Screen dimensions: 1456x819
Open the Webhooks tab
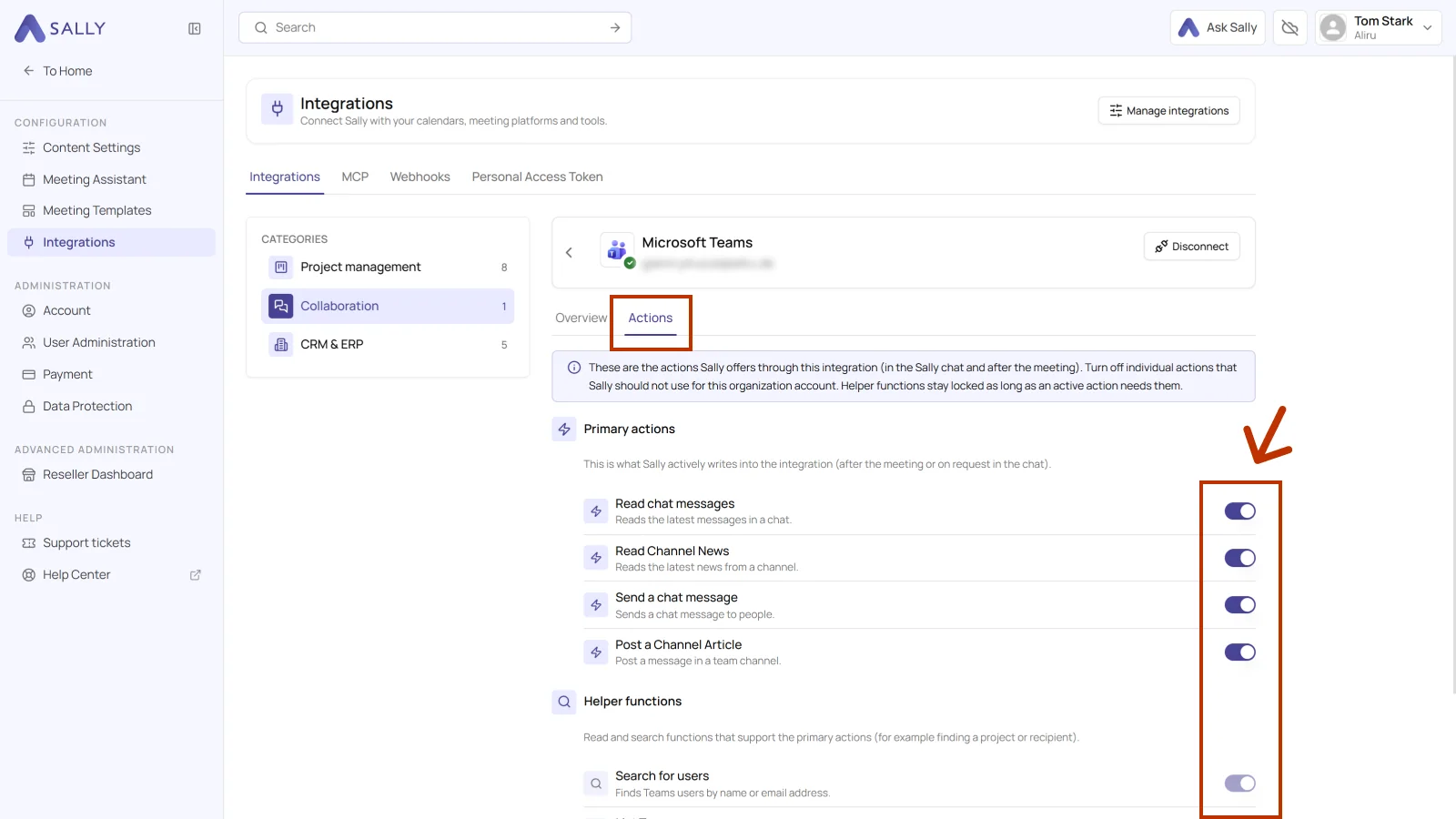coord(420,177)
